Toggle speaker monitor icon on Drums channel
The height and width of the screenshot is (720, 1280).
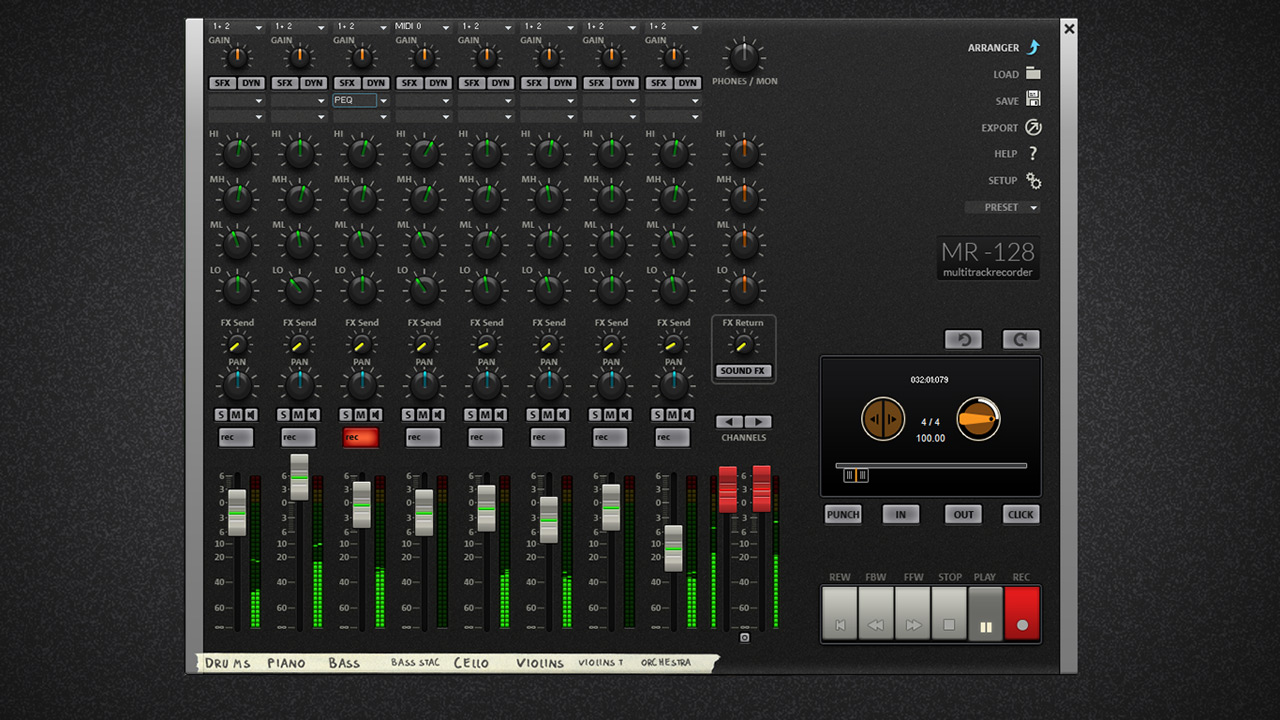point(252,415)
